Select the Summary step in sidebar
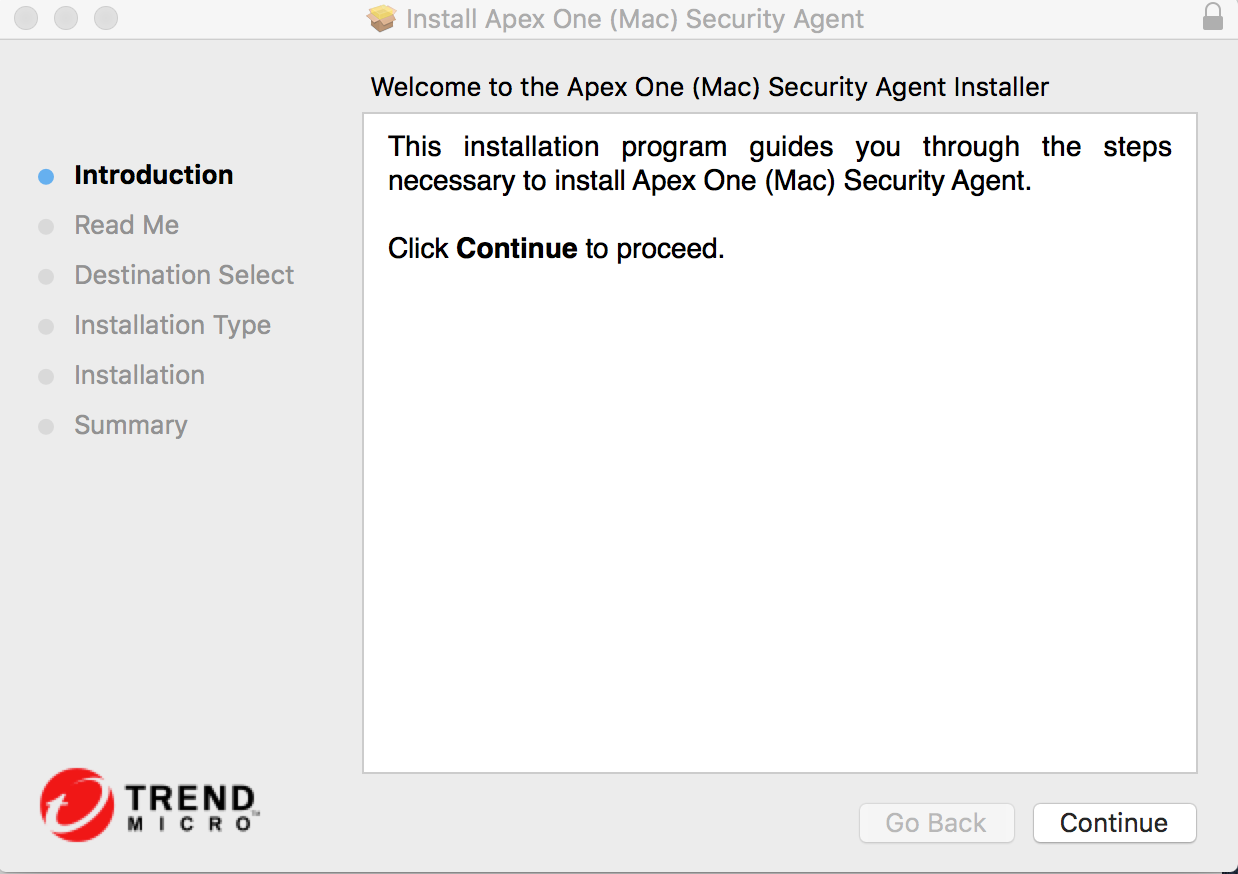Screen dimensions: 1238x874 [131, 426]
